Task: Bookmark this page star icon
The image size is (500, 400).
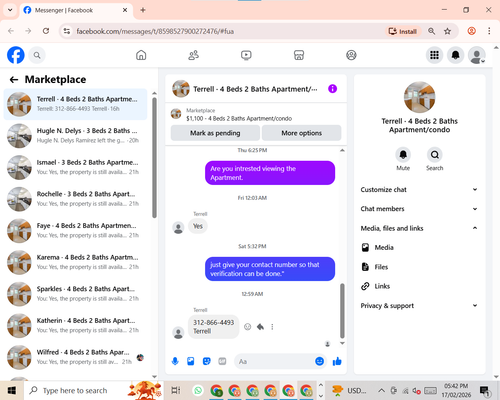Action: (x=447, y=31)
